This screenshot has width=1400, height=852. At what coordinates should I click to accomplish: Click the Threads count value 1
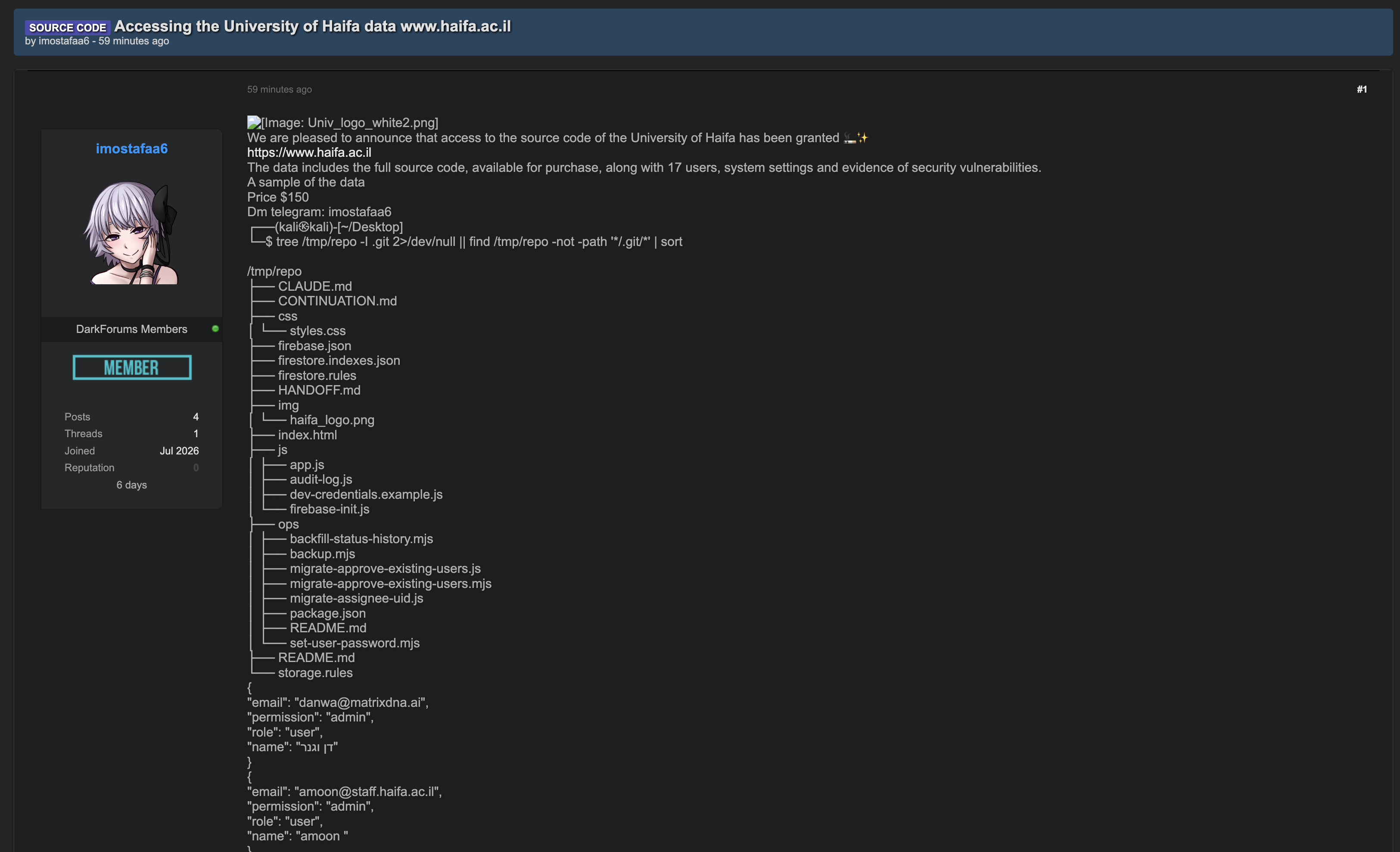click(196, 434)
